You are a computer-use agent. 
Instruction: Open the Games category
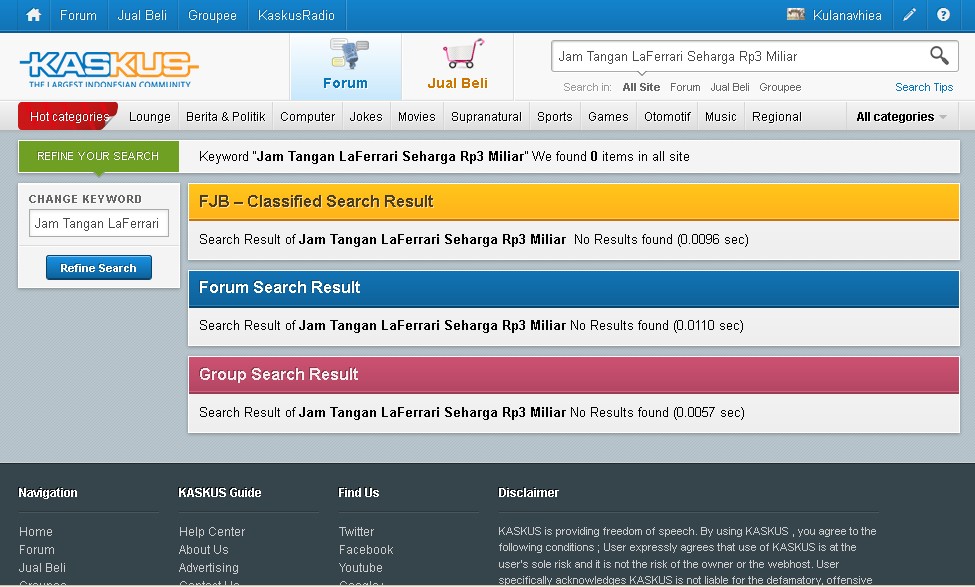point(608,116)
